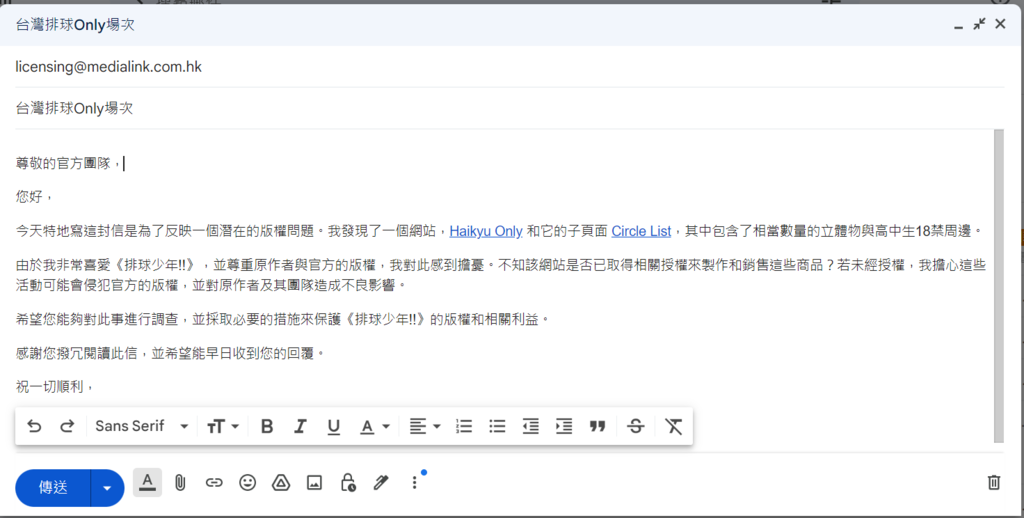The width and height of the screenshot is (1024, 518).
Task: Minimize the compose window
Action: point(958,25)
